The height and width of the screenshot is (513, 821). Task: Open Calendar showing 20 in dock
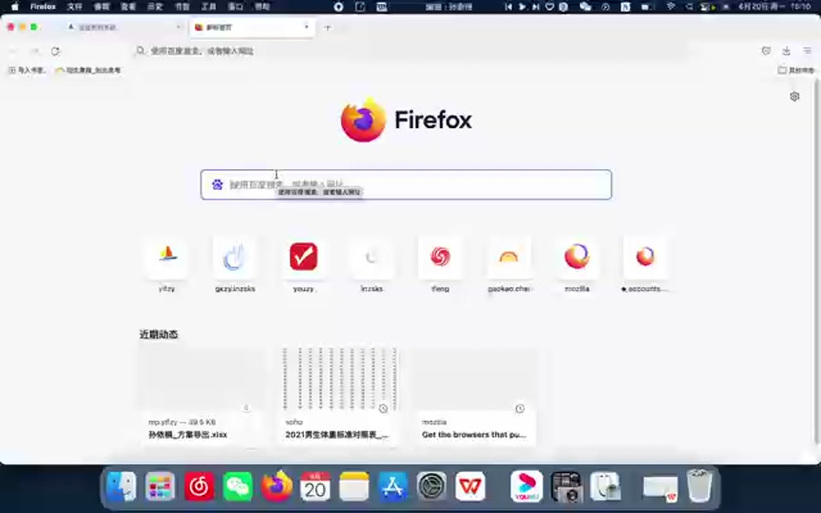point(315,487)
